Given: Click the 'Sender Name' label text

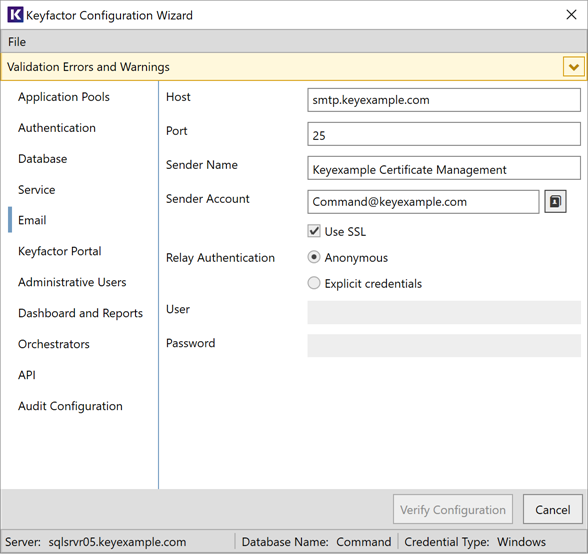Looking at the screenshot, I should pyautogui.click(x=202, y=165).
